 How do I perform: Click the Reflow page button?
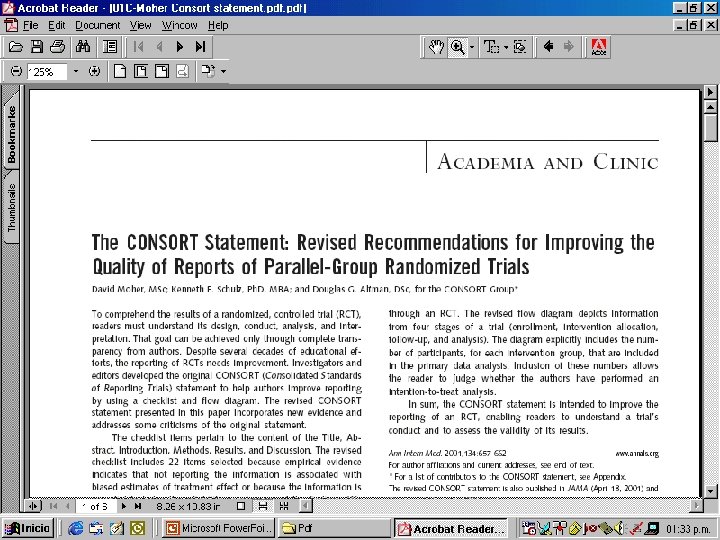[x=182, y=71]
